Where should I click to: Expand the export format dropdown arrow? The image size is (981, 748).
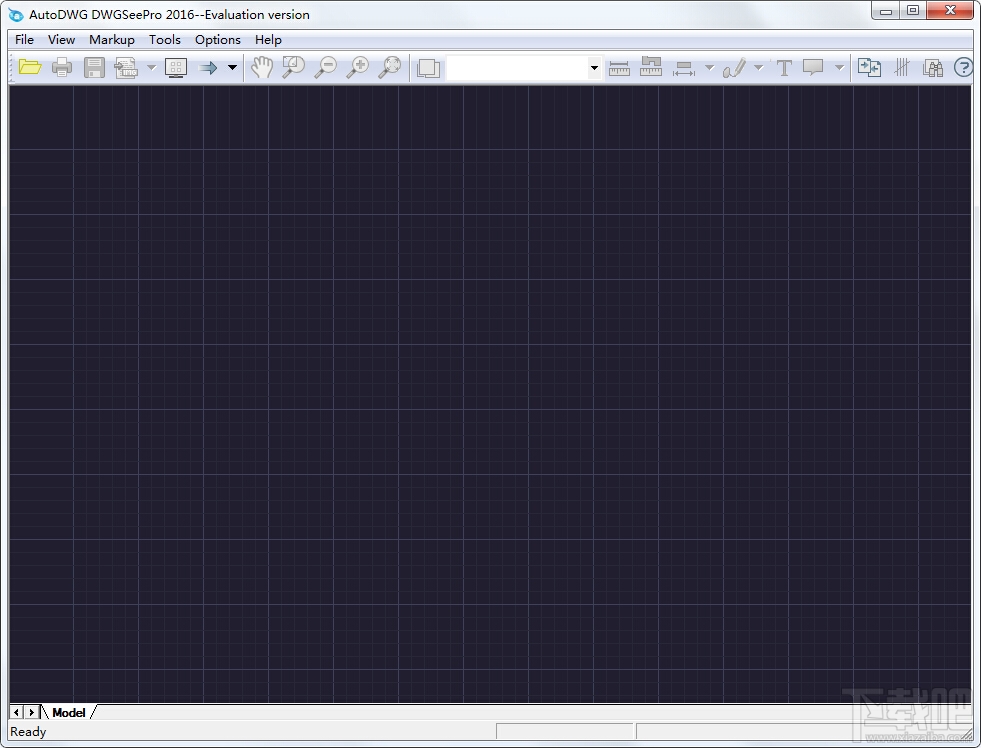click(151, 67)
